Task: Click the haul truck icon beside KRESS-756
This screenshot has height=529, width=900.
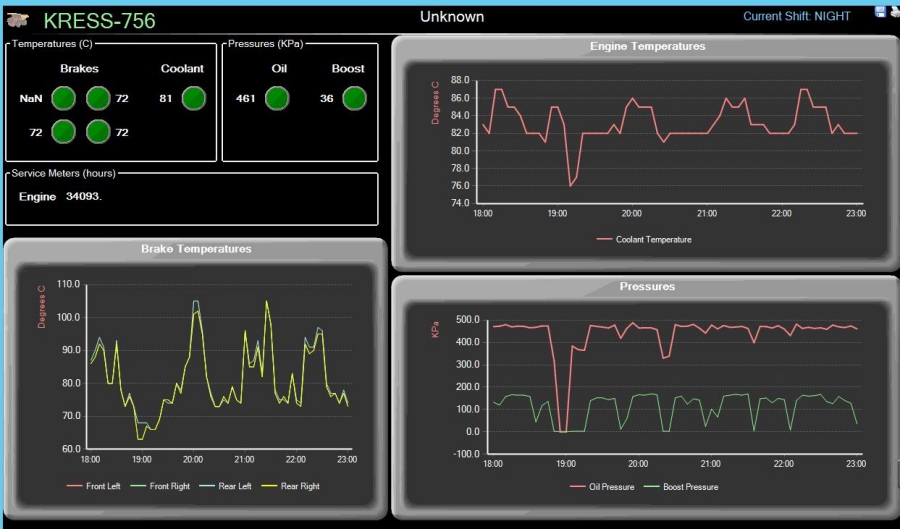Action: point(18,19)
